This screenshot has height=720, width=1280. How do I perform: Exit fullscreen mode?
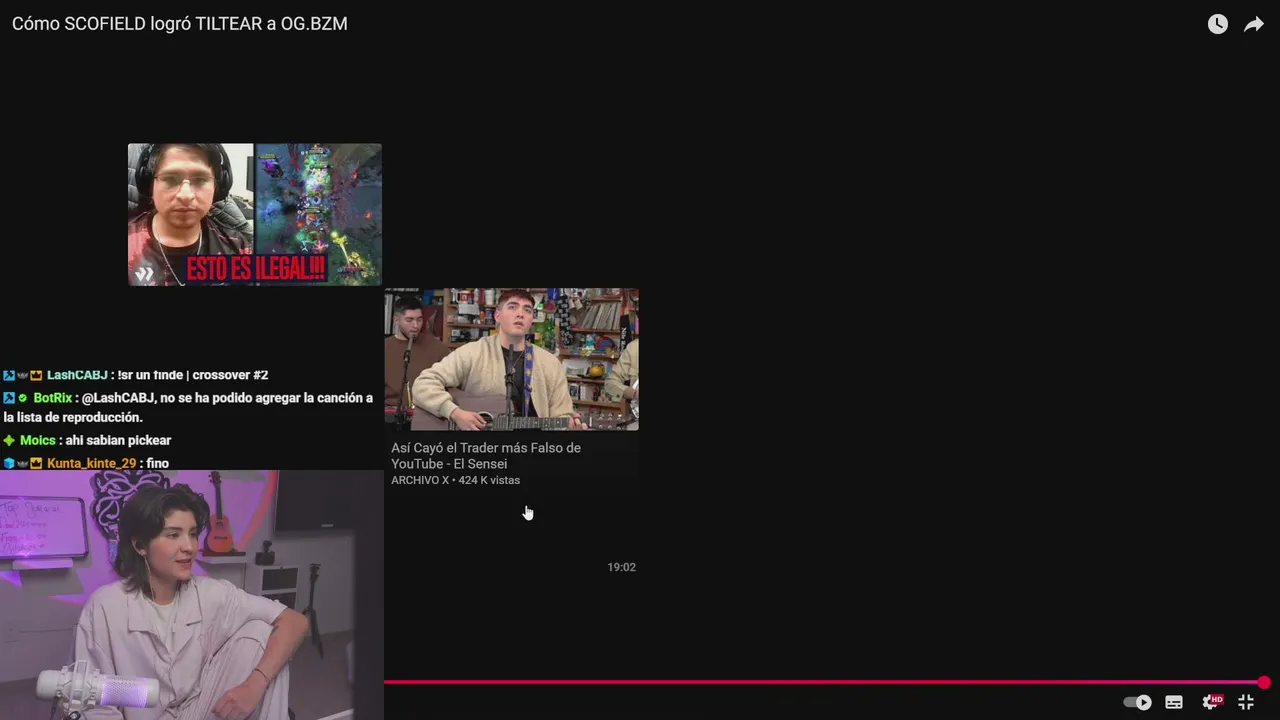pos(1246,702)
